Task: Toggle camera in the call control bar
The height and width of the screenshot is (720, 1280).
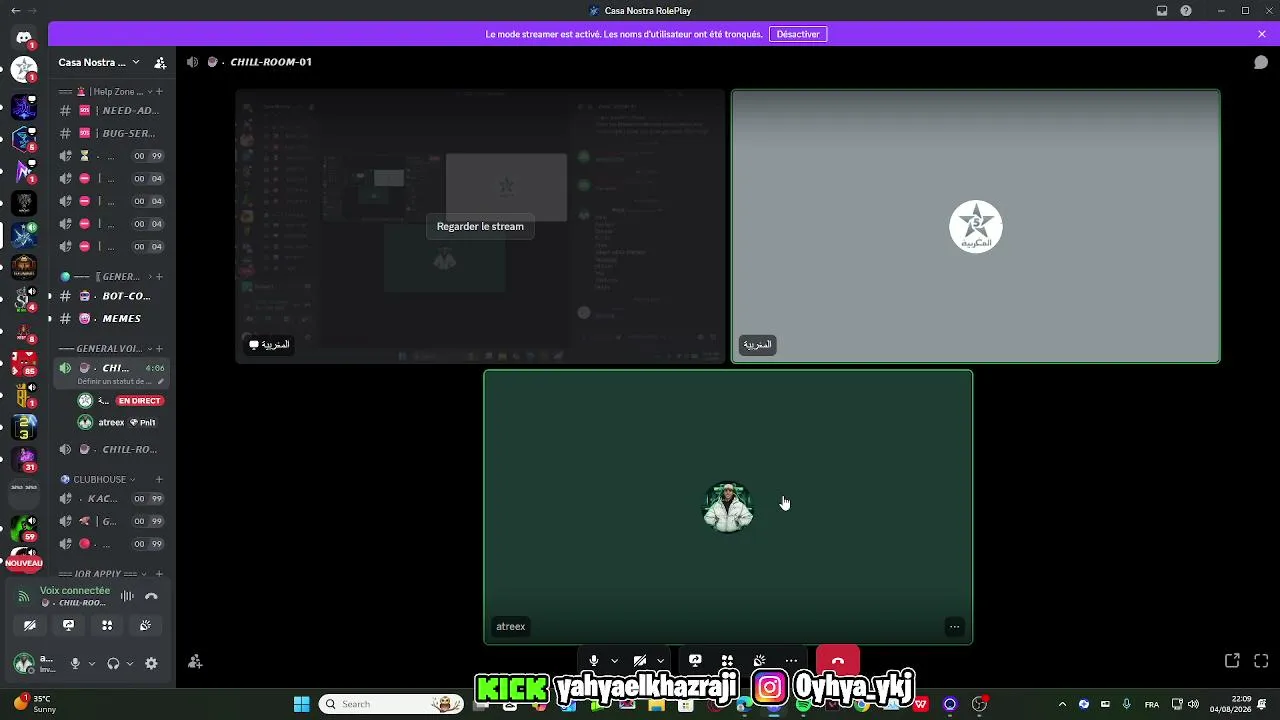Action: (x=640, y=661)
